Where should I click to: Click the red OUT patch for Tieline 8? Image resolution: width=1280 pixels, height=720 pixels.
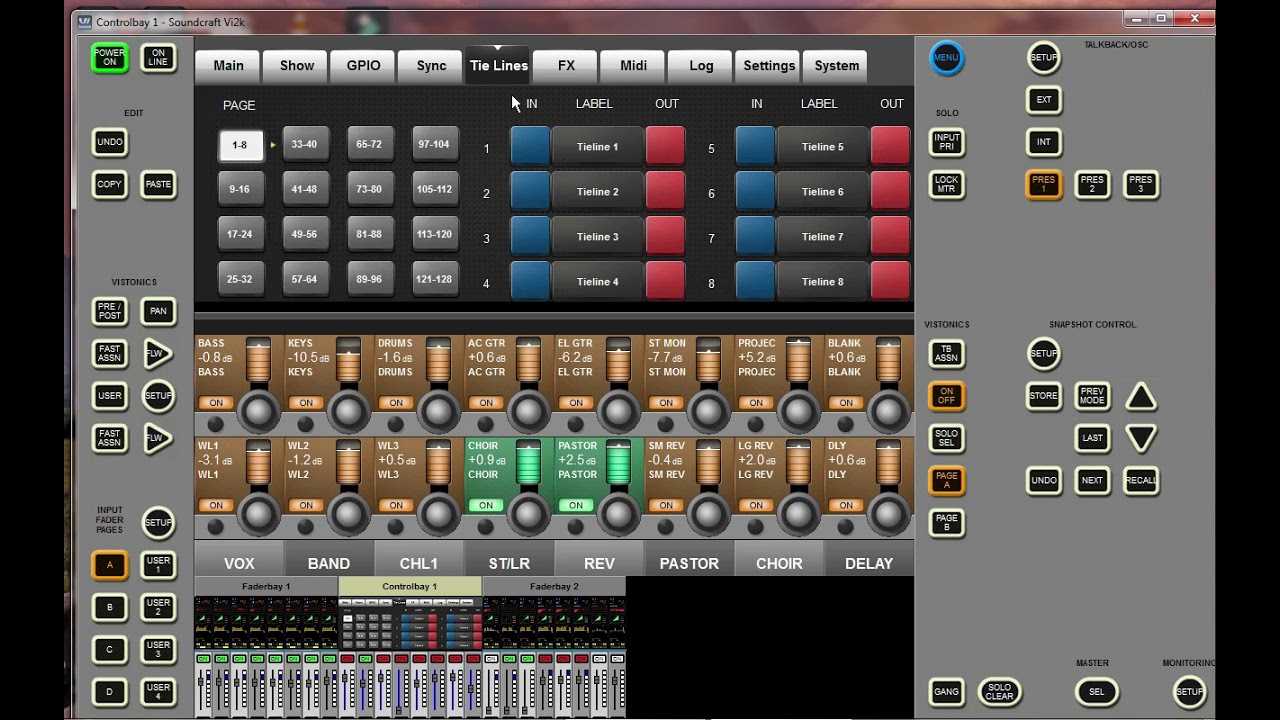pos(890,281)
